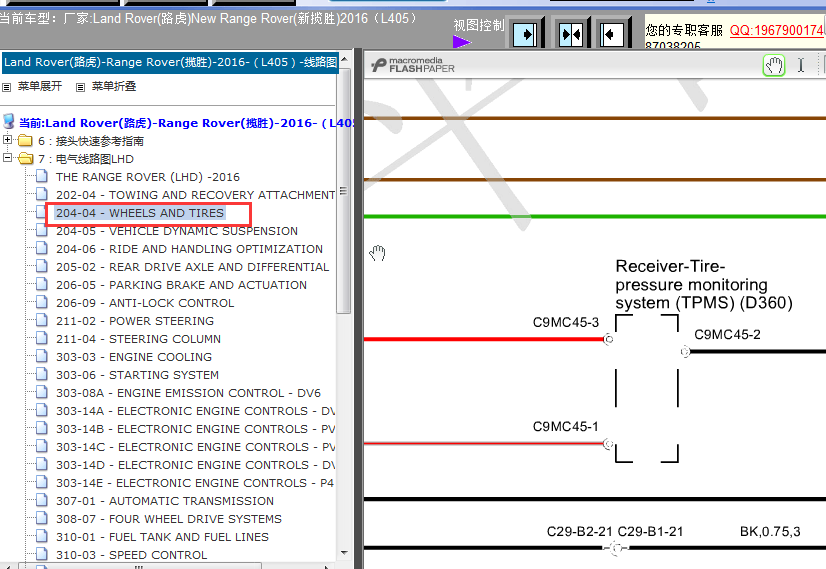Select 204-04 - WHEELS AND TIRES
The width and height of the screenshot is (826, 569).
tap(140, 213)
